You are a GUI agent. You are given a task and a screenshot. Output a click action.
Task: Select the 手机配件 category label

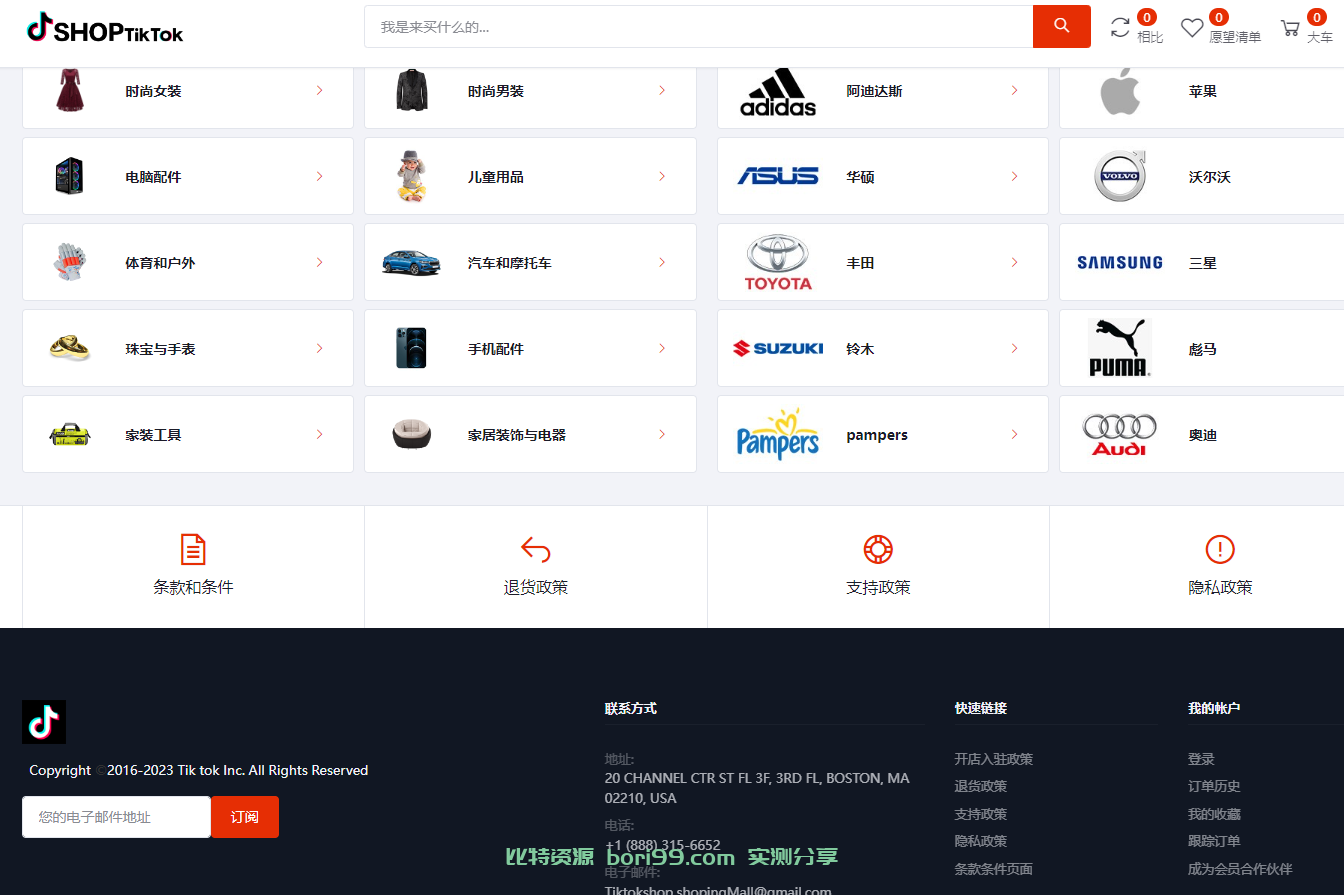[x=495, y=349]
